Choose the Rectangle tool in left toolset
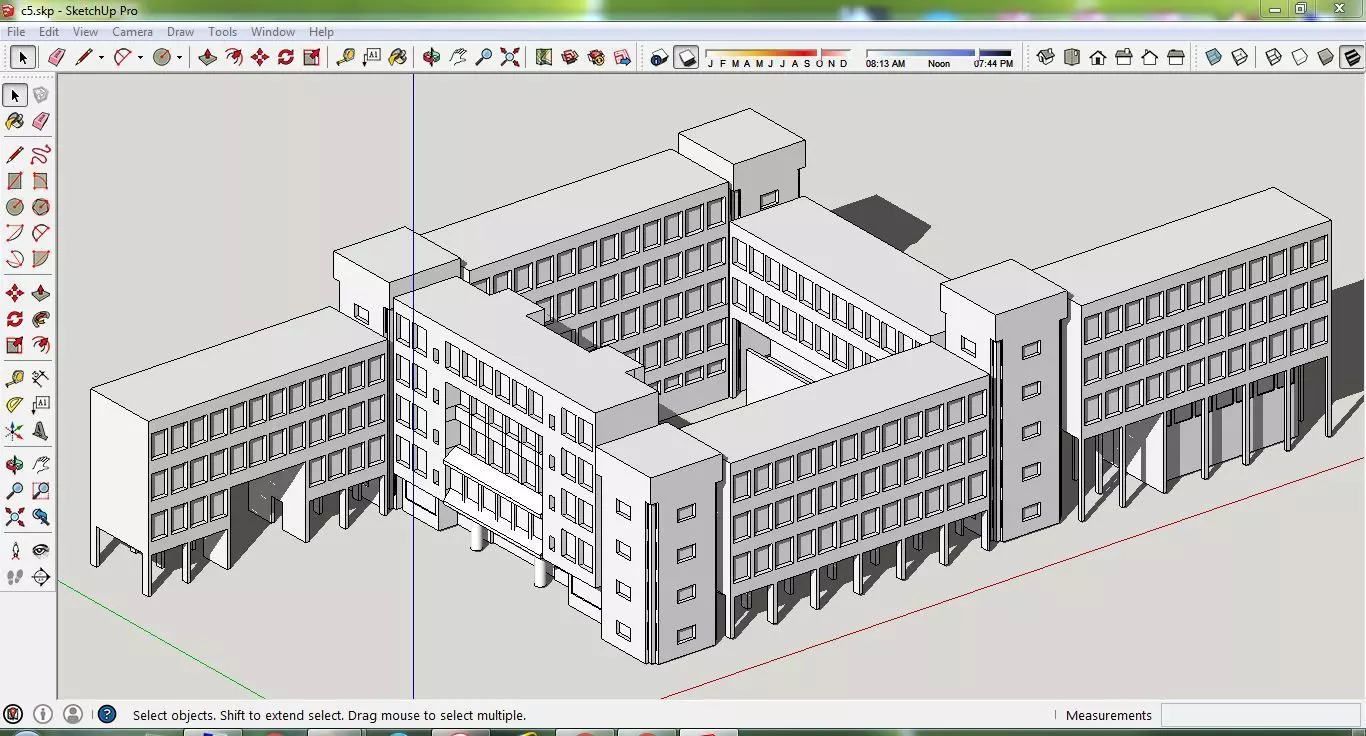 [15, 181]
